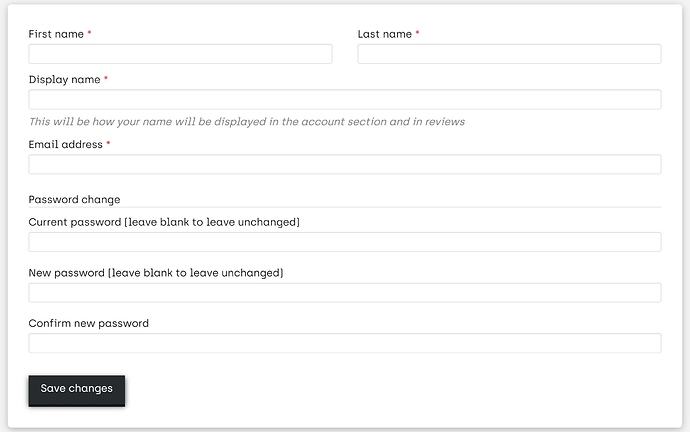The image size is (690, 432).
Task: Click the Last name label text
Action: click(385, 34)
